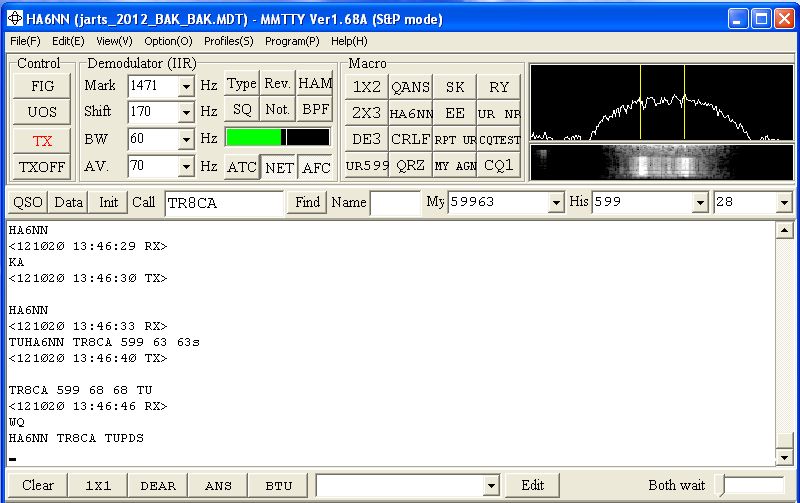Toggle the NET button
Image resolution: width=800 pixels, height=503 pixels.
279,167
